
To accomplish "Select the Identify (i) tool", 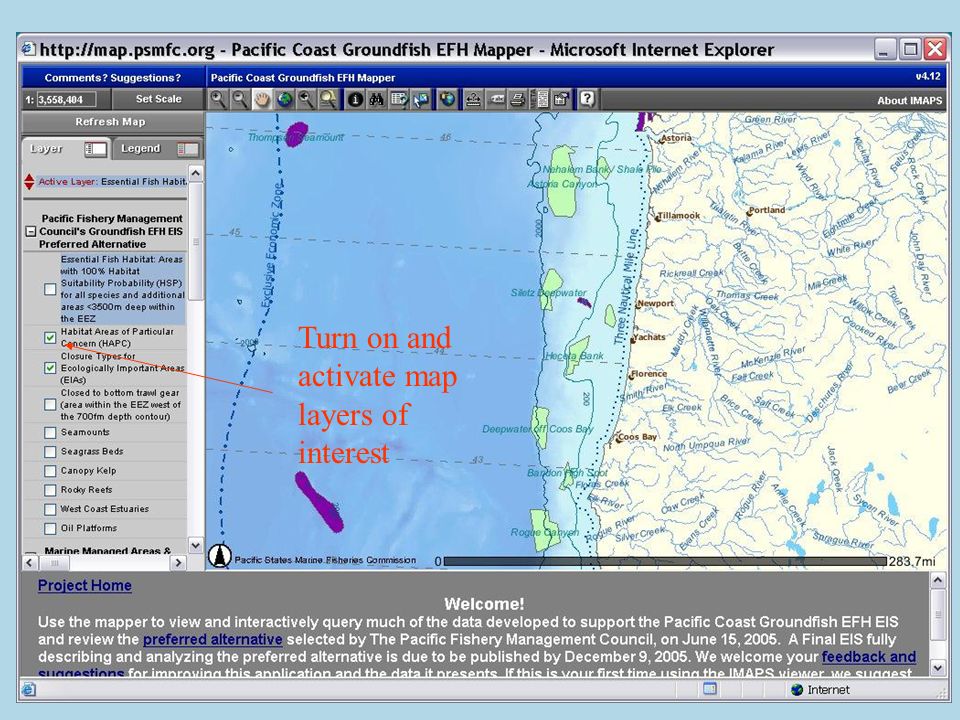I will tap(355, 99).
